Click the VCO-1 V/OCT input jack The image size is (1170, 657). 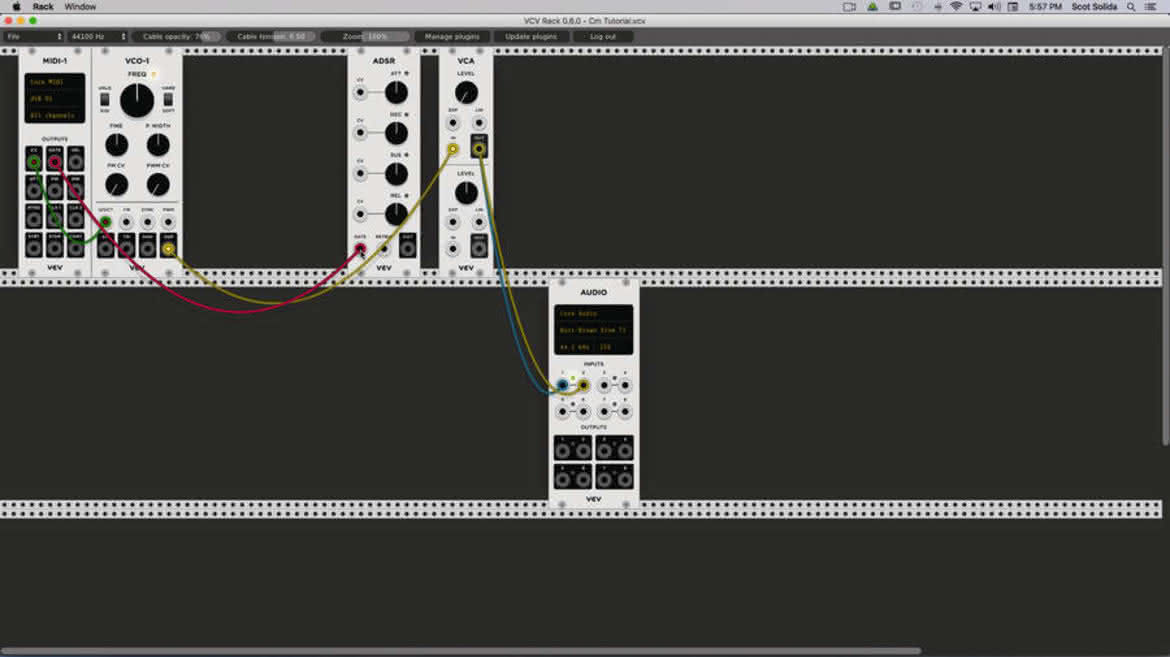(x=105, y=222)
